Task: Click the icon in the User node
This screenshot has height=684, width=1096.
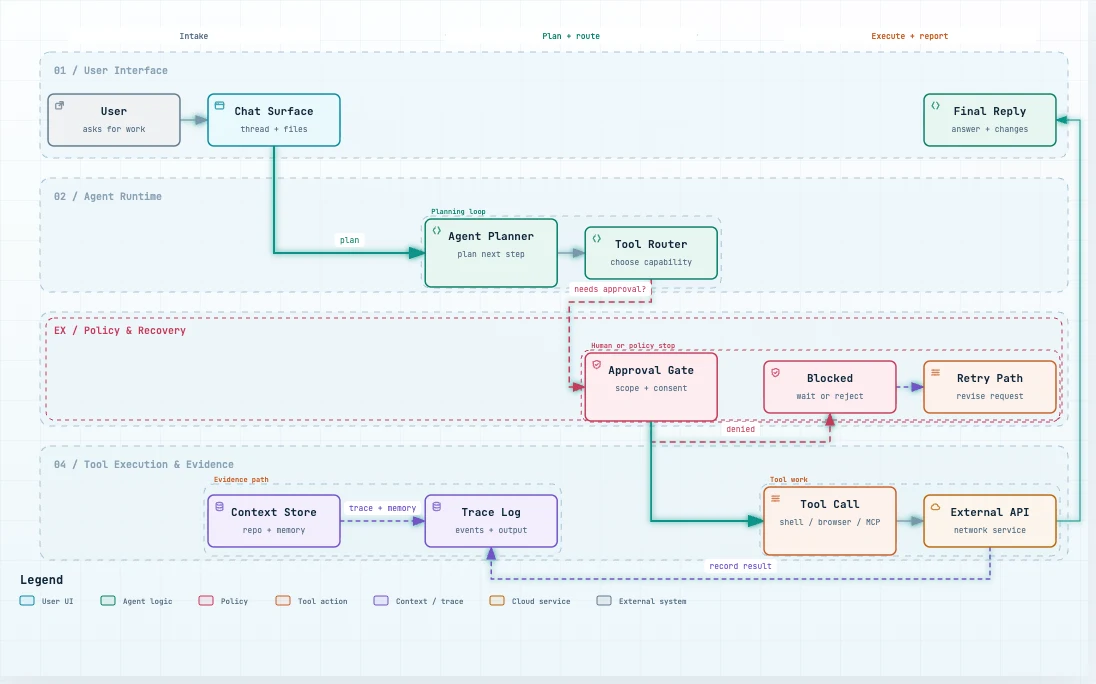Action: coord(59,105)
